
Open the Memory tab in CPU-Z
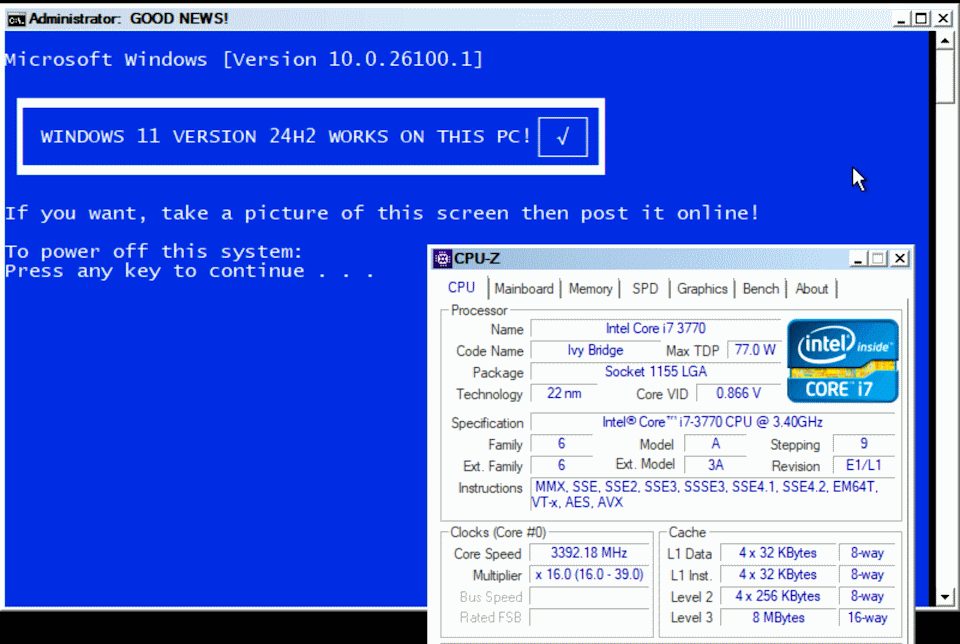pos(590,289)
